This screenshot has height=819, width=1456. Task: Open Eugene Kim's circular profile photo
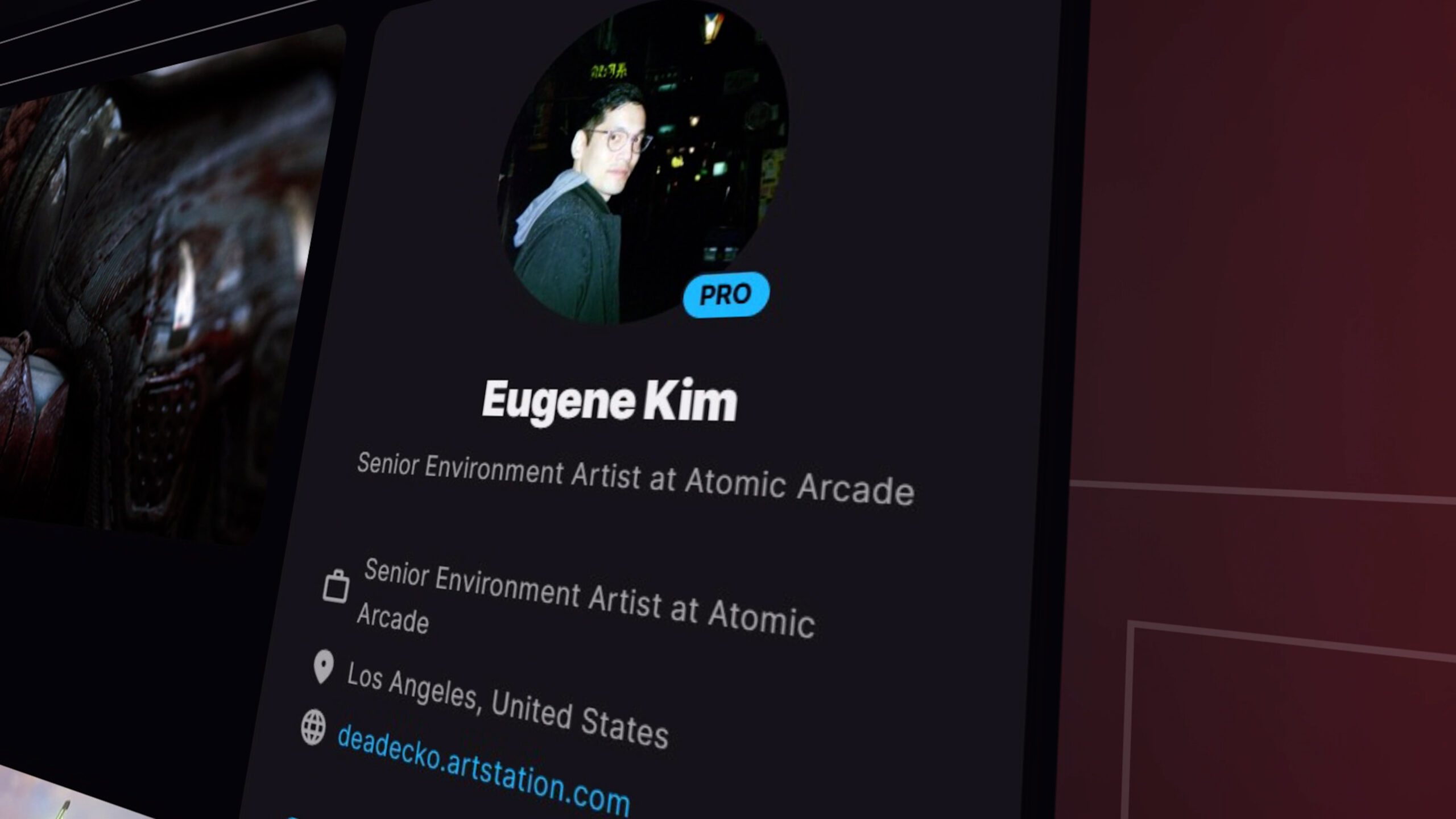643,162
